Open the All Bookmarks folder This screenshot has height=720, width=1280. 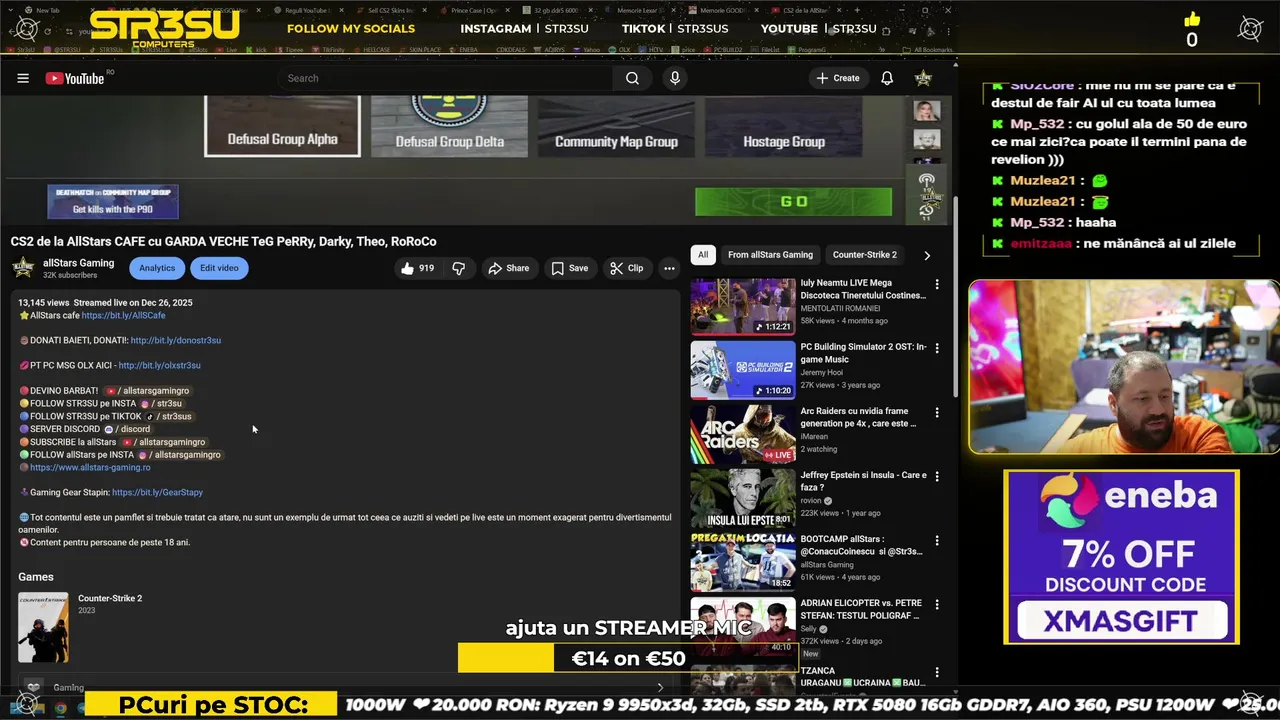[x=927, y=49]
